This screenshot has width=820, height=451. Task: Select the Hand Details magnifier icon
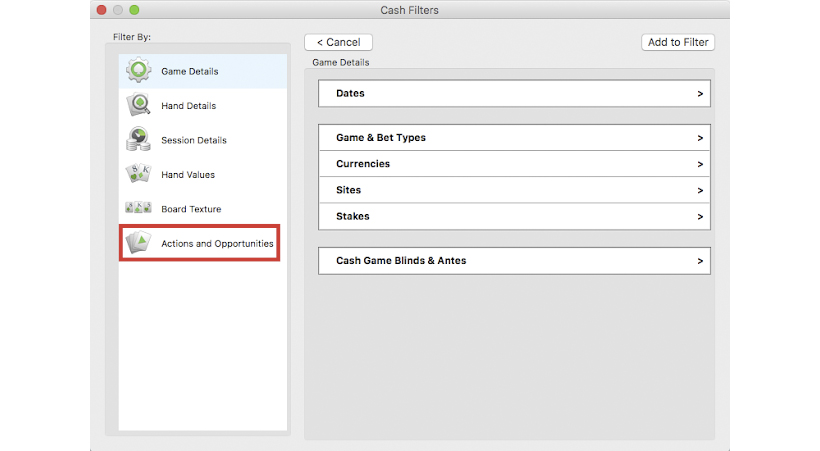click(x=139, y=105)
